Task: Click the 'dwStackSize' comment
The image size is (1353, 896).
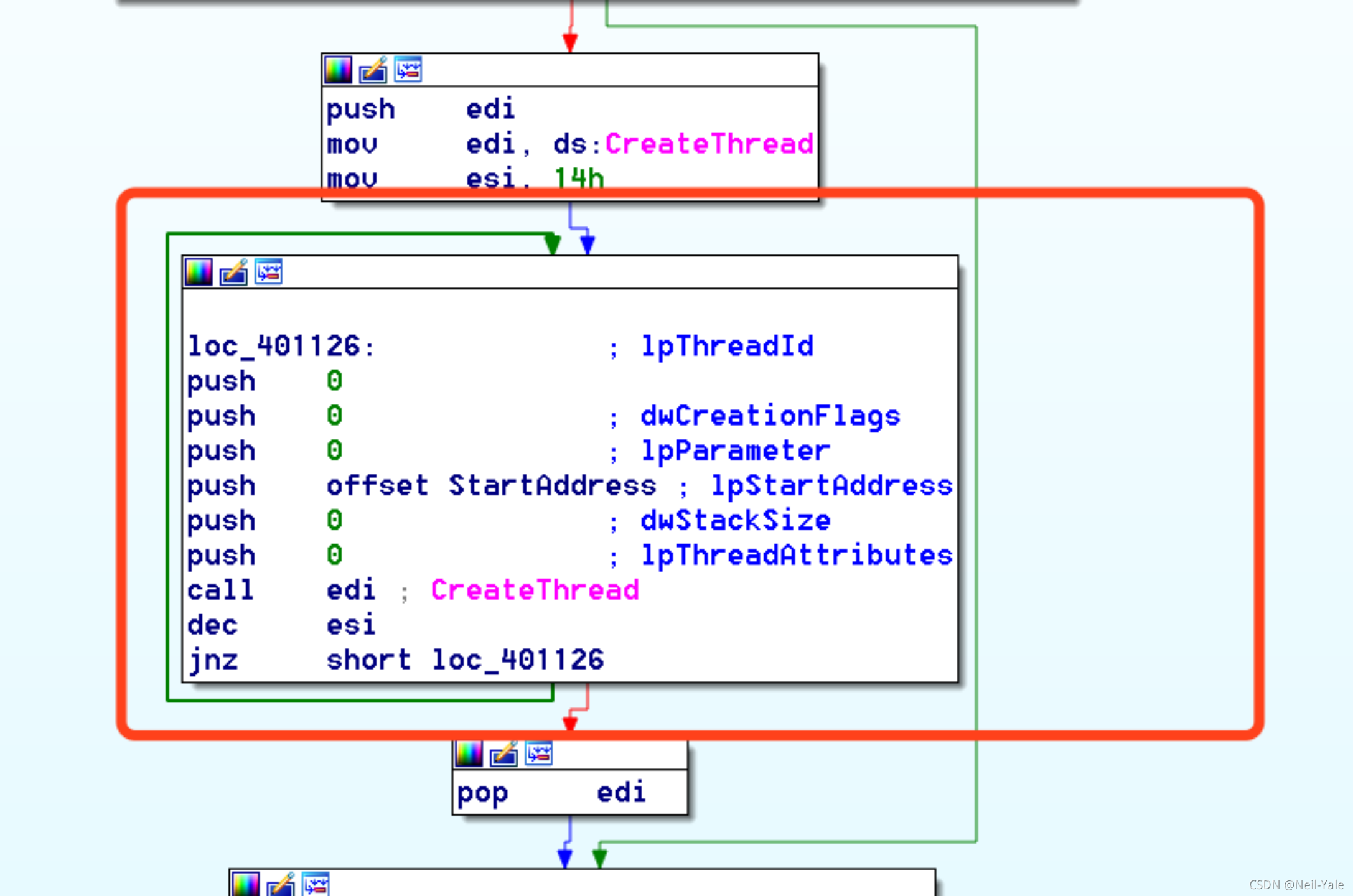Action: click(x=736, y=520)
